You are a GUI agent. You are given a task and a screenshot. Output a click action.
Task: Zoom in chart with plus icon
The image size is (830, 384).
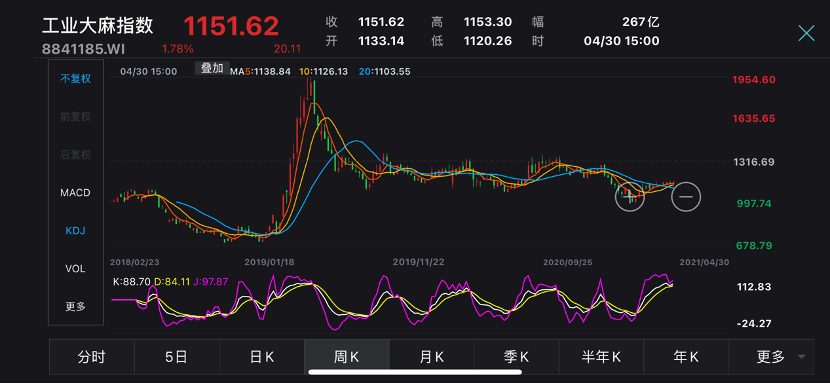tap(629, 197)
